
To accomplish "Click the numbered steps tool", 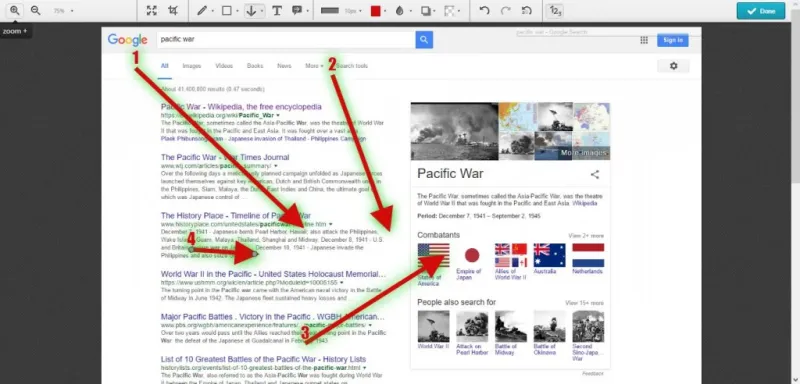I will [x=554, y=11].
